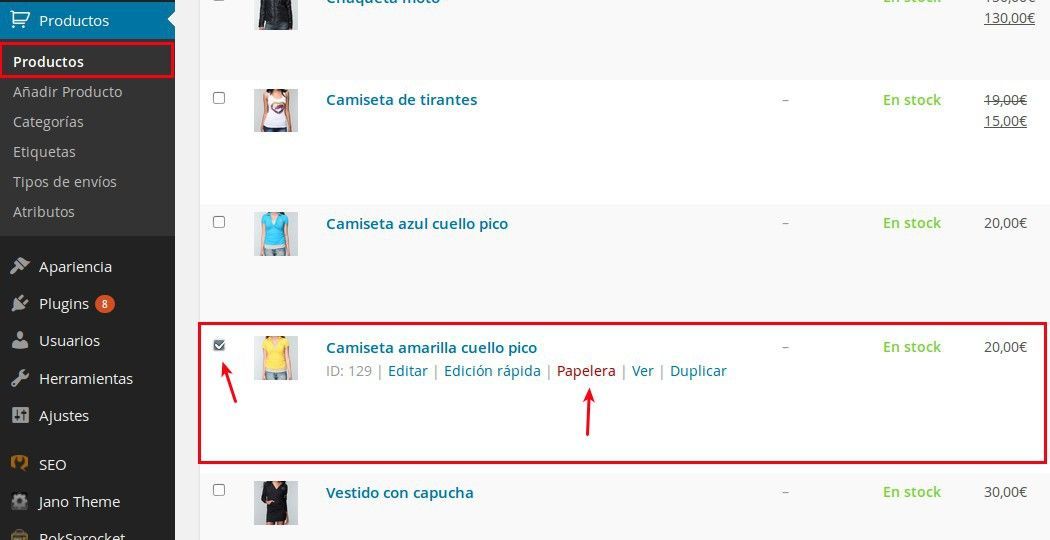Check the Camiseta de tirantes checkbox
This screenshot has height=540, width=1050.
coord(219,98)
